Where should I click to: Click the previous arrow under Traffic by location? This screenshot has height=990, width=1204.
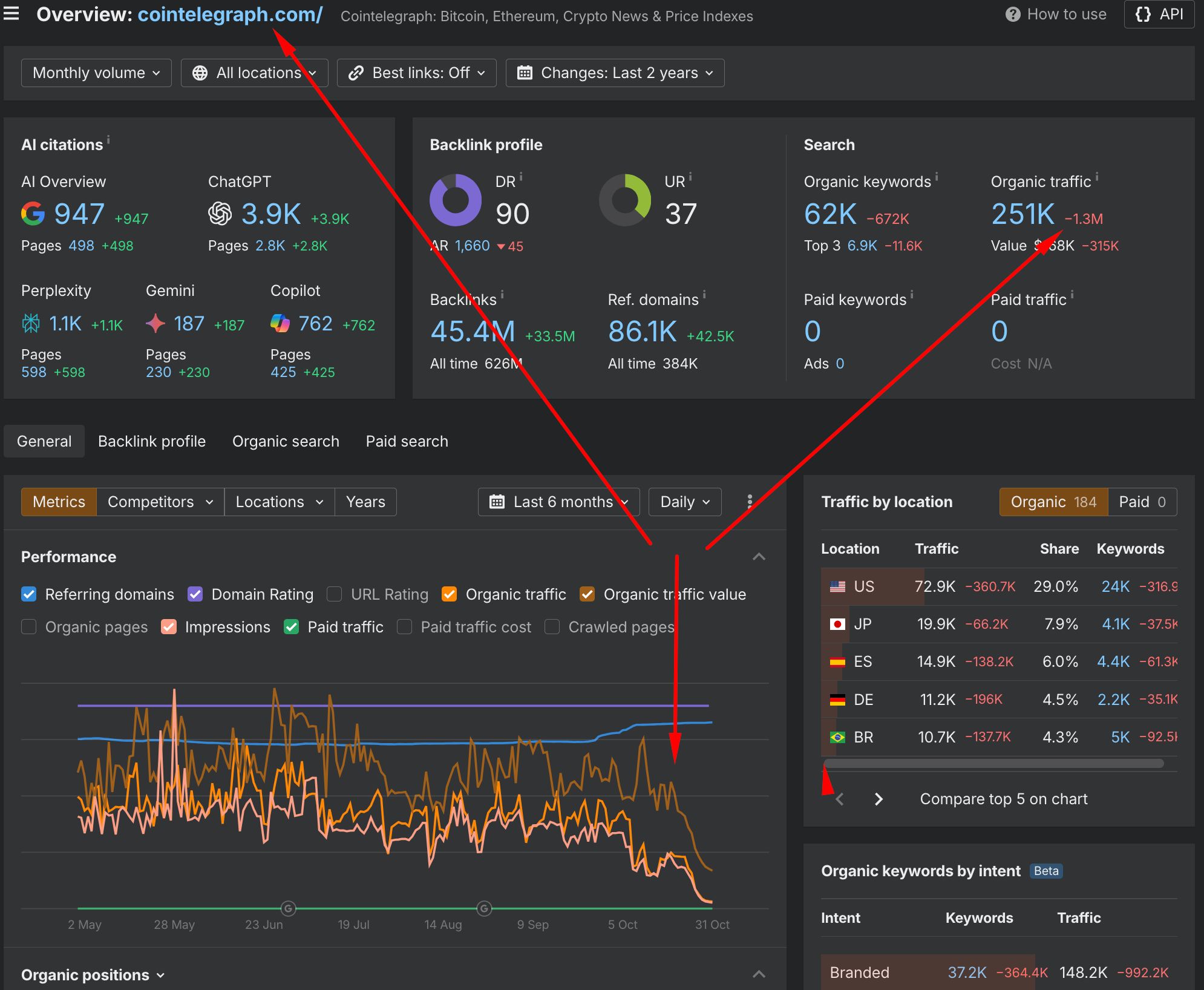point(840,799)
